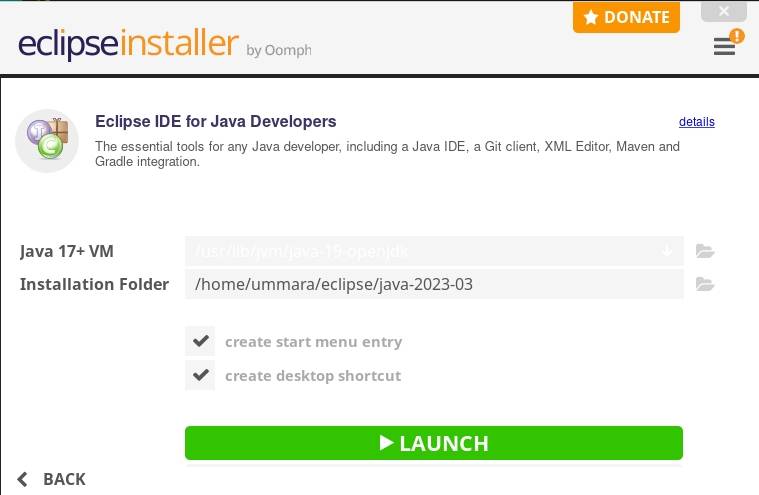Viewport: 759px width, 495px height.
Task: Click the 'Java 17+ VM' label
Action: coord(67,252)
